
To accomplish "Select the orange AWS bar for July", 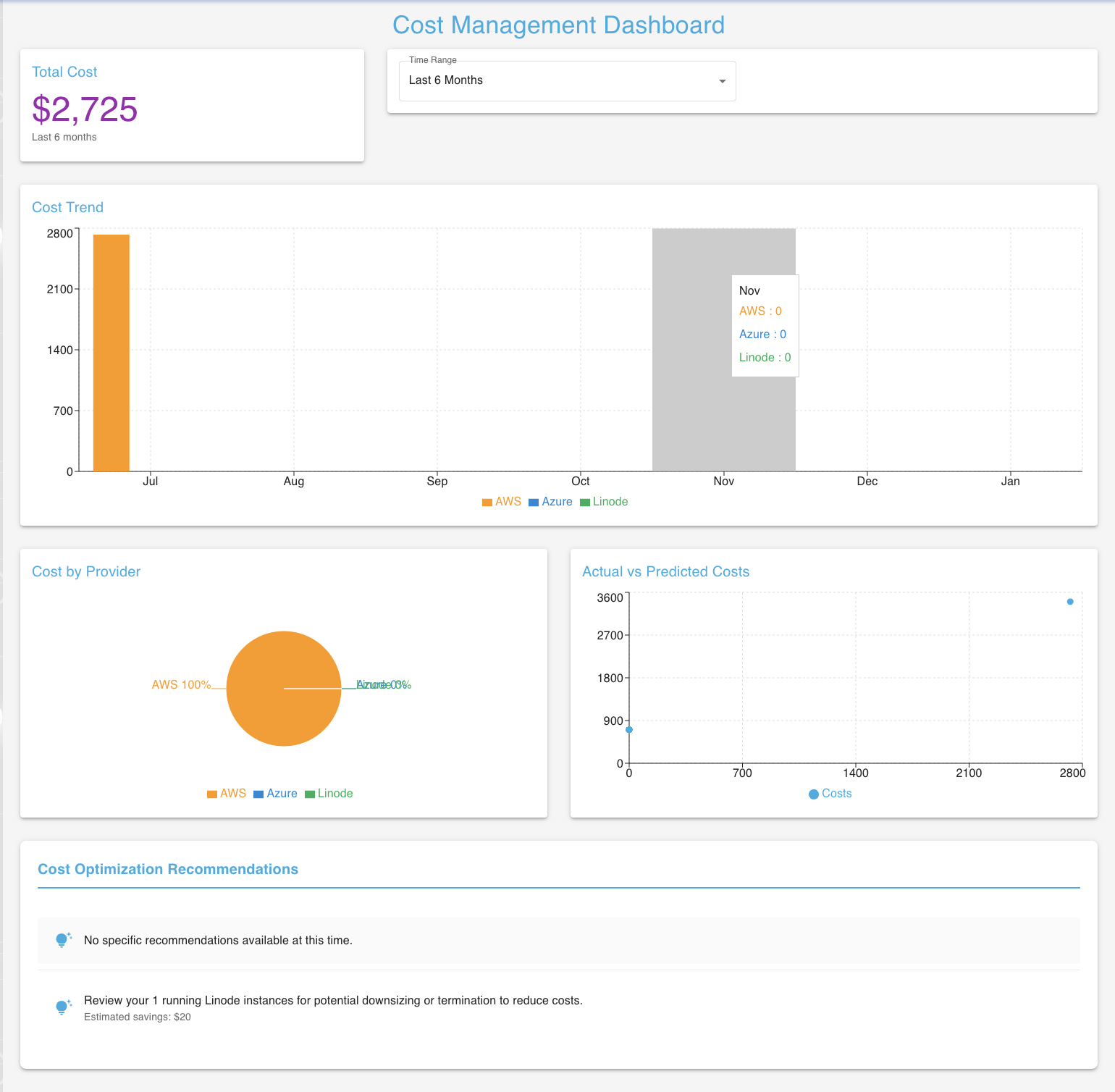I will (111, 353).
